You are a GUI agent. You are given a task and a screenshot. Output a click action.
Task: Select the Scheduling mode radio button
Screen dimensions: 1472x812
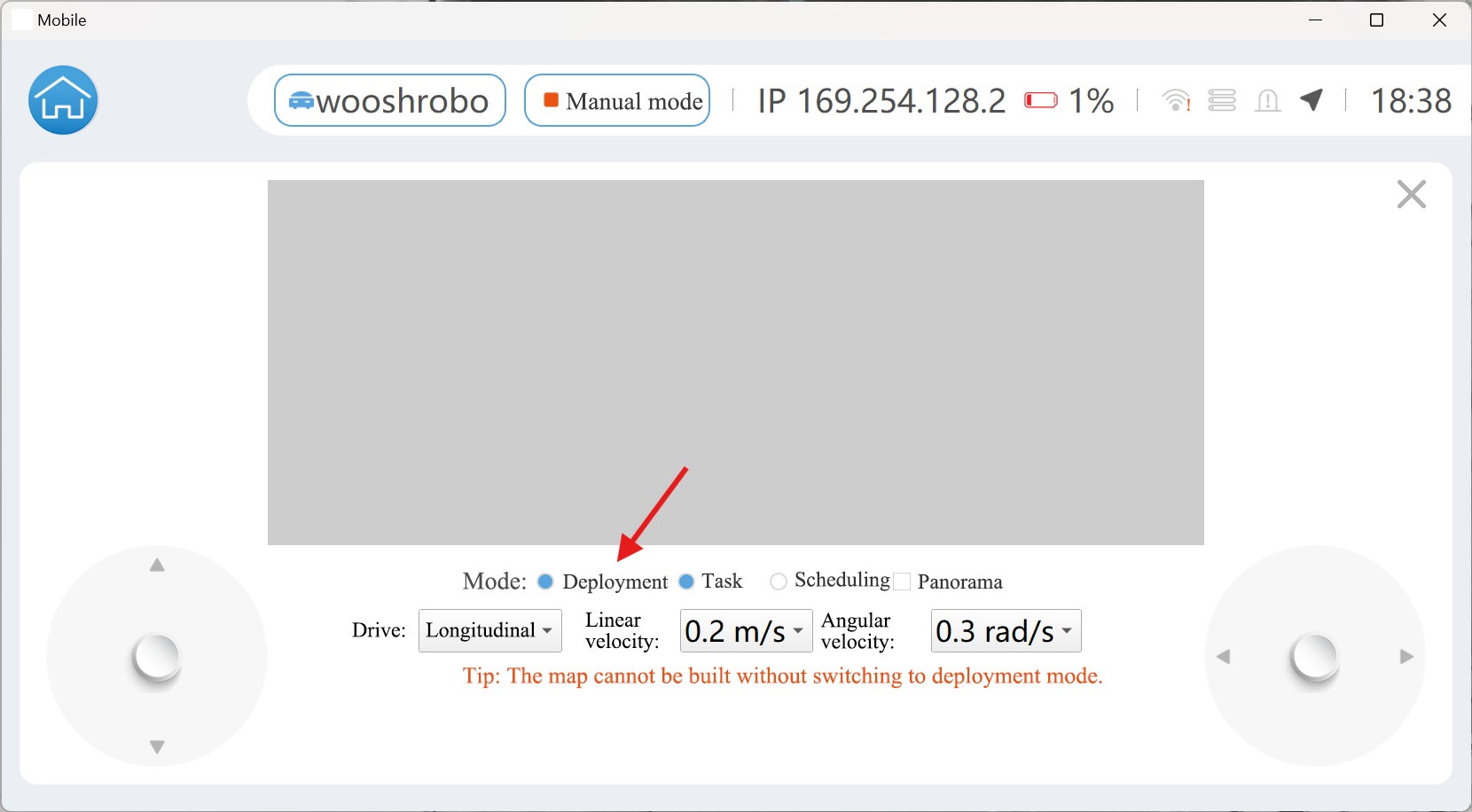click(779, 582)
